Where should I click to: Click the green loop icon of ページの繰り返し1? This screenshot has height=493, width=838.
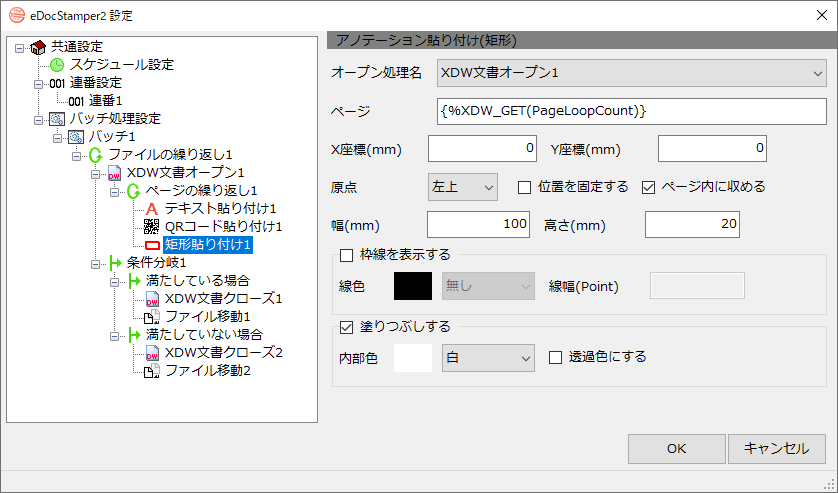coord(133,191)
